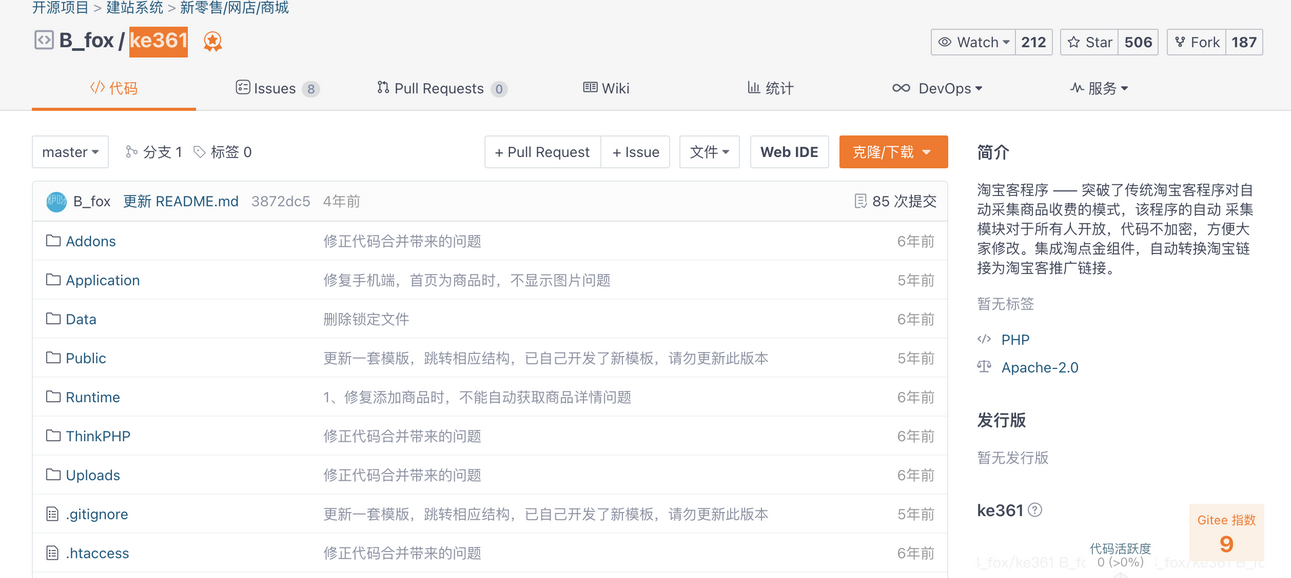
Task: Click the help icon next to ke361
Action: (x=1035, y=510)
